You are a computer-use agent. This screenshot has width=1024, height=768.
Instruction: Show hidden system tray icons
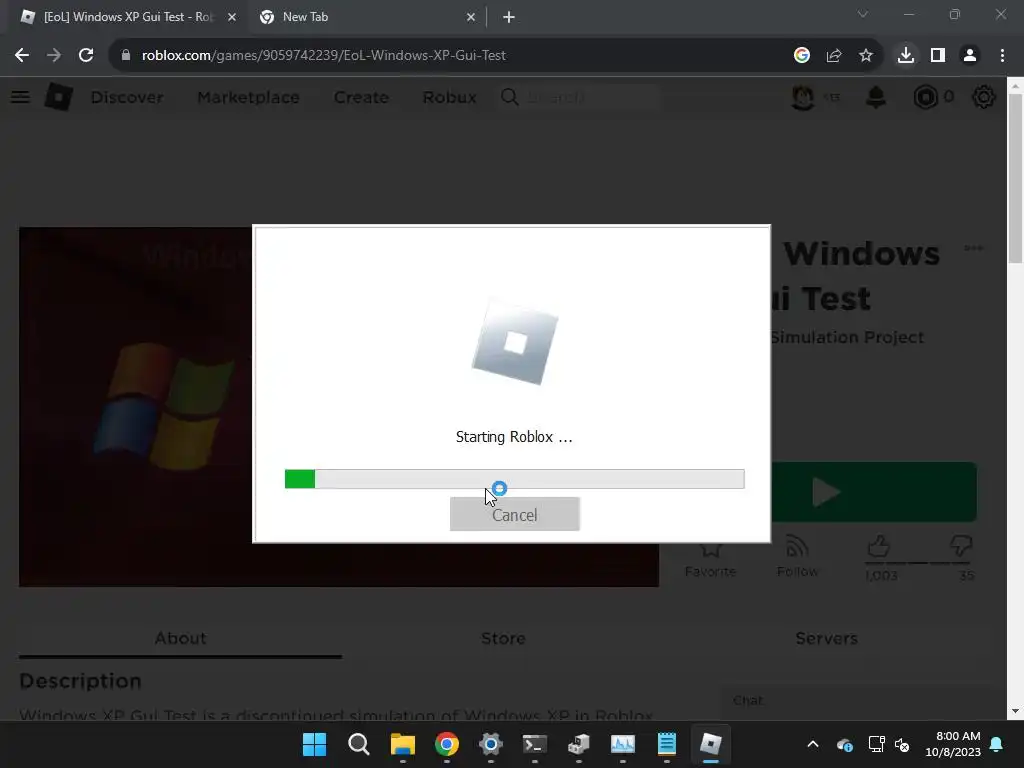pos(813,744)
